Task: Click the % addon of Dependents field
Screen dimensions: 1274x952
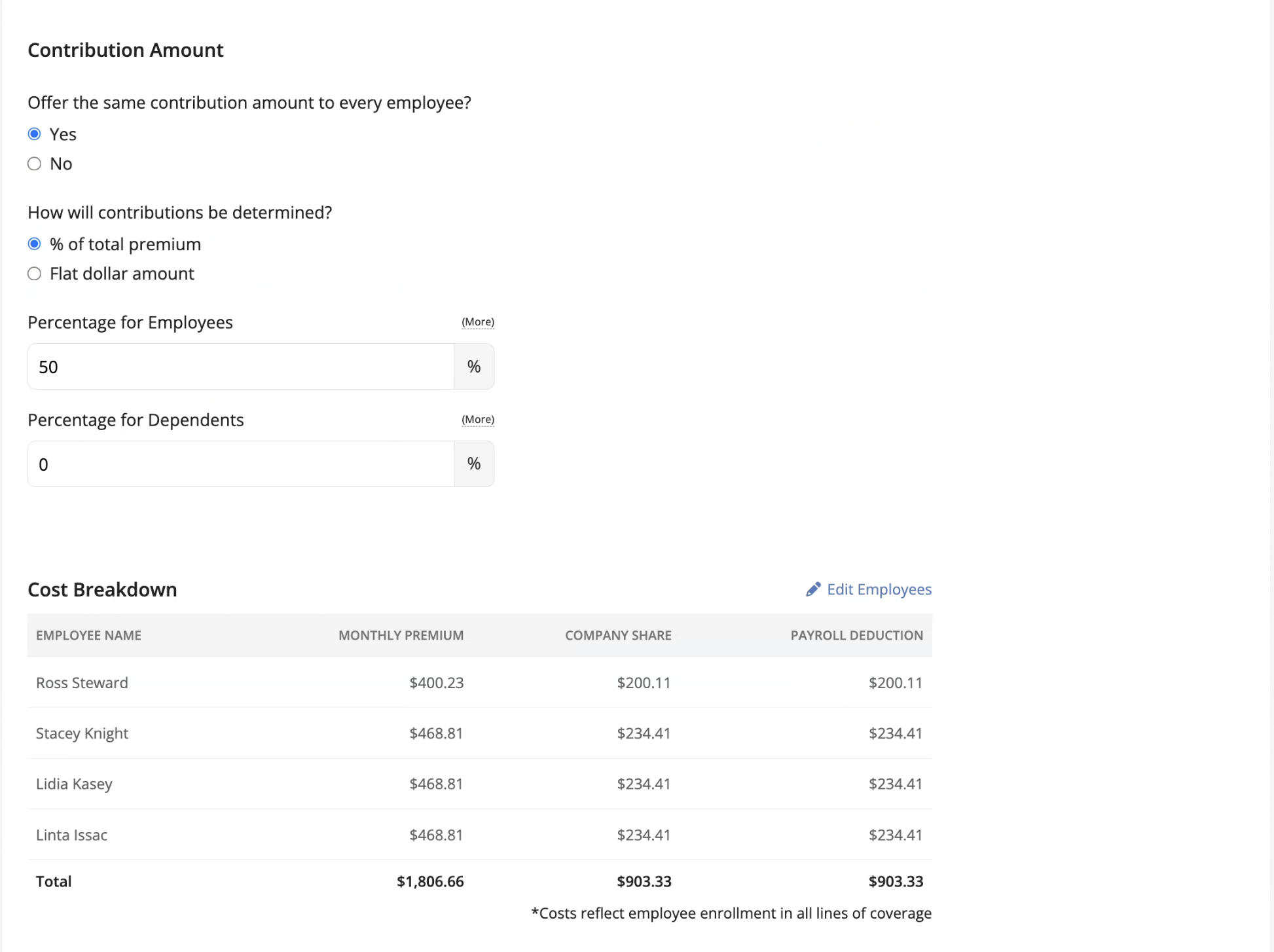Action: pos(475,464)
